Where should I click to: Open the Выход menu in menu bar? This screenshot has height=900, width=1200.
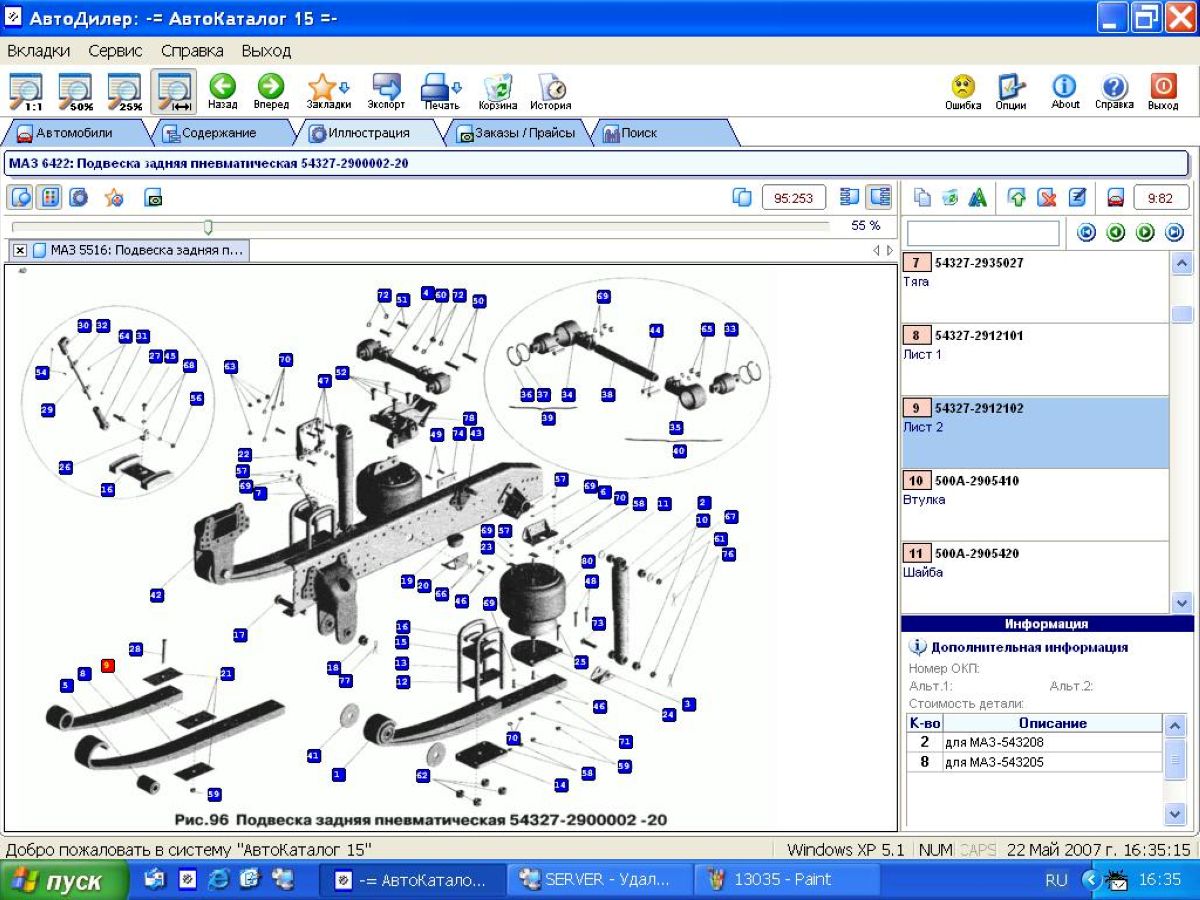pyautogui.click(x=266, y=50)
